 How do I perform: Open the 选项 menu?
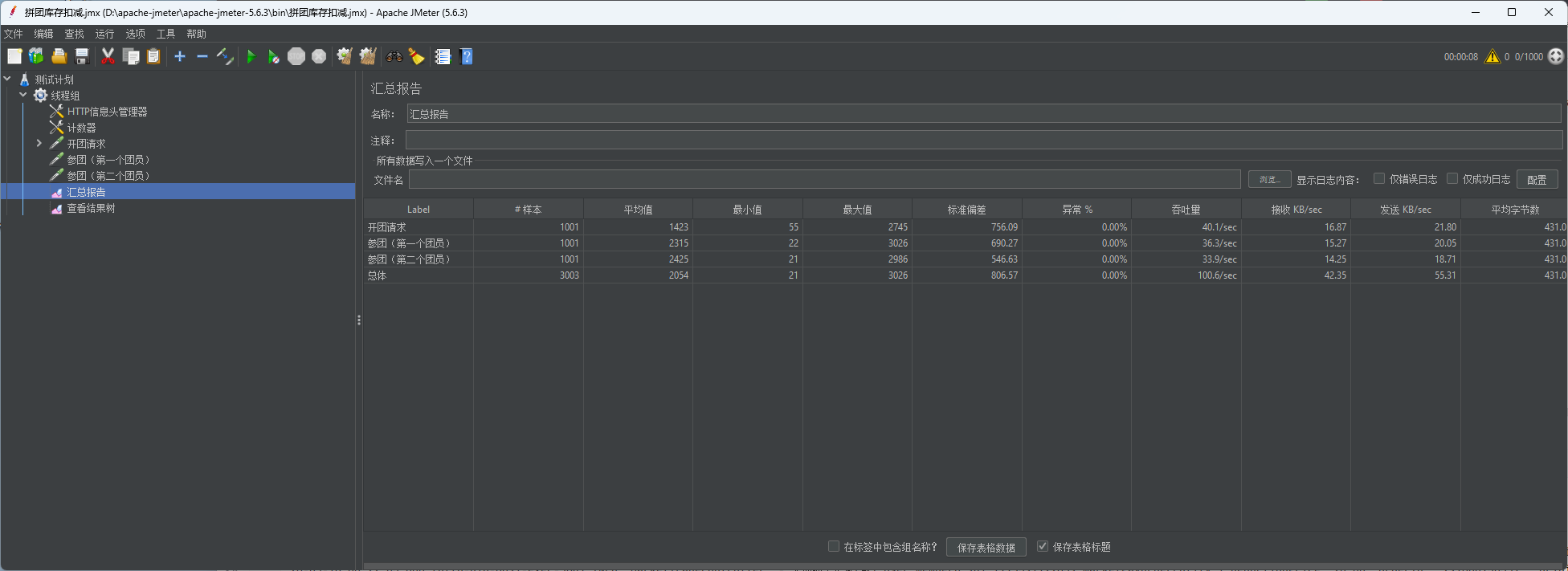click(x=135, y=34)
